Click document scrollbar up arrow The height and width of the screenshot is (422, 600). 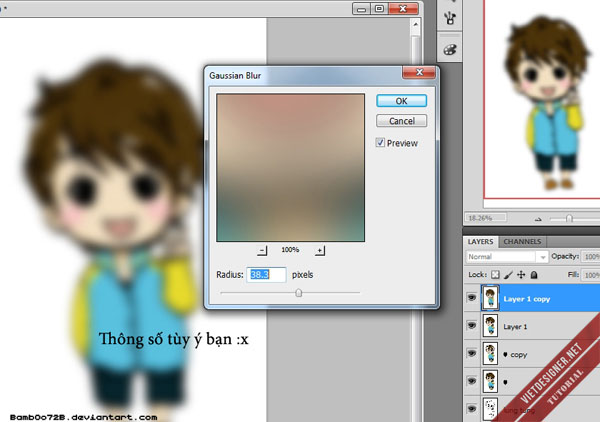click(416, 24)
